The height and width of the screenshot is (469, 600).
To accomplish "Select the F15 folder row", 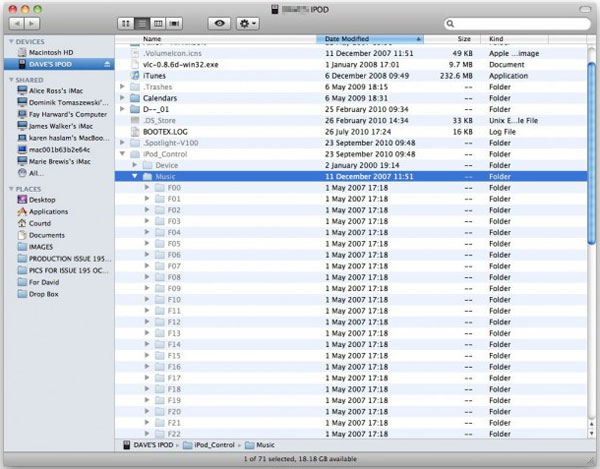I will tap(351, 356).
